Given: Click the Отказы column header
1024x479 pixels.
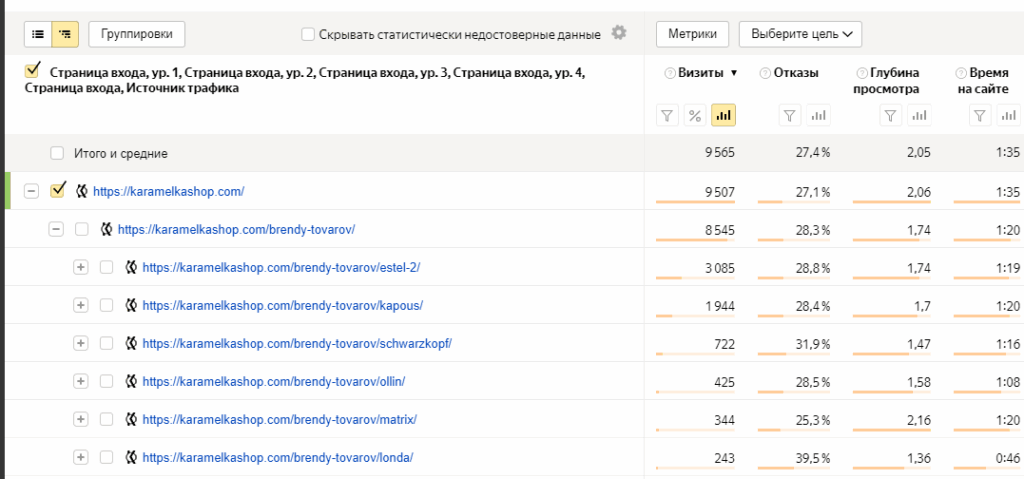Looking at the screenshot, I should [796, 72].
